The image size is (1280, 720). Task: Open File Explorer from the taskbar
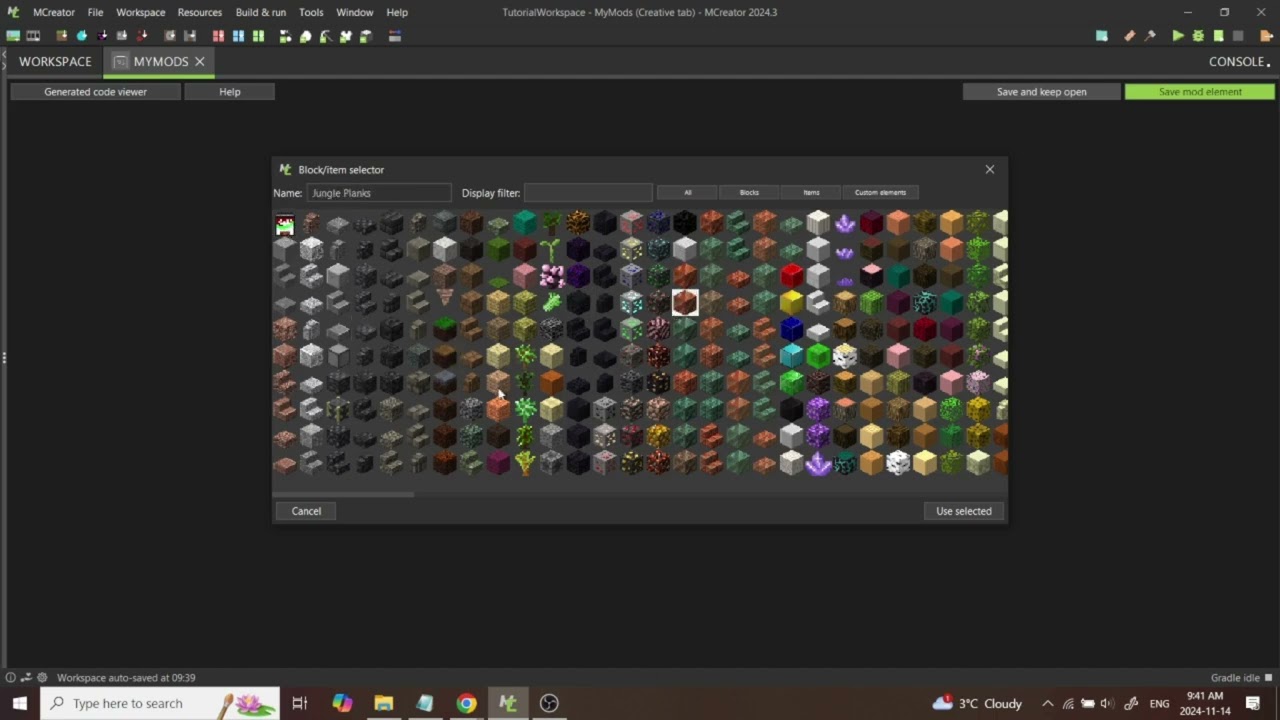pyautogui.click(x=384, y=703)
